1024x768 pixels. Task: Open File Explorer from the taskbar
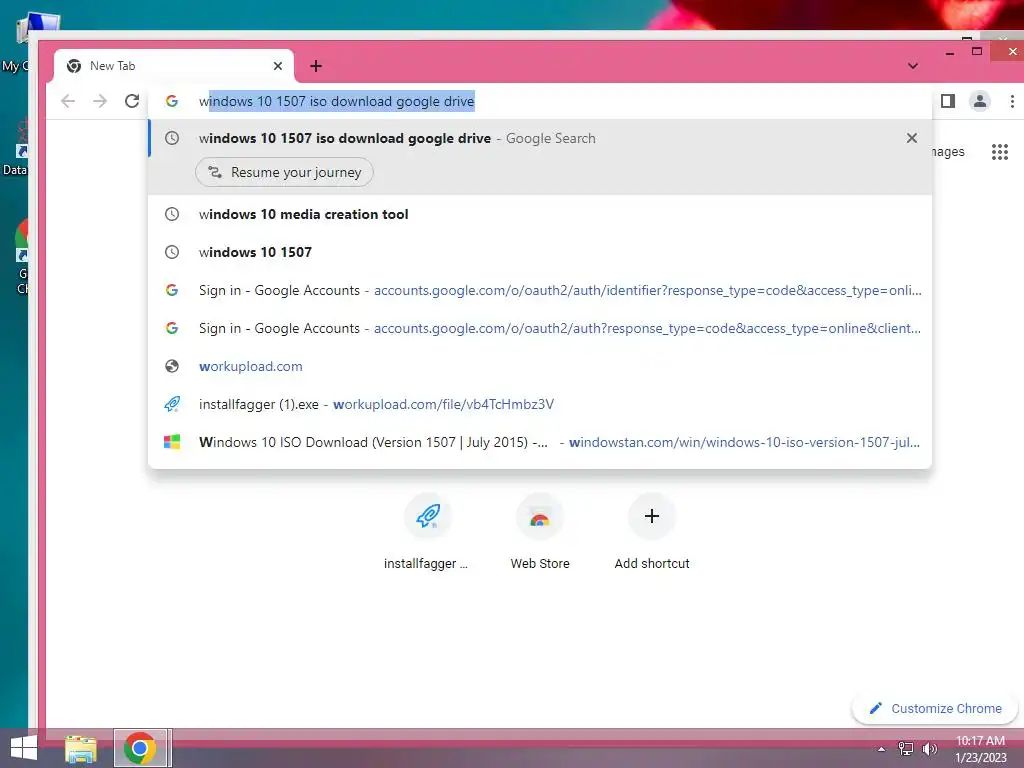pos(81,748)
